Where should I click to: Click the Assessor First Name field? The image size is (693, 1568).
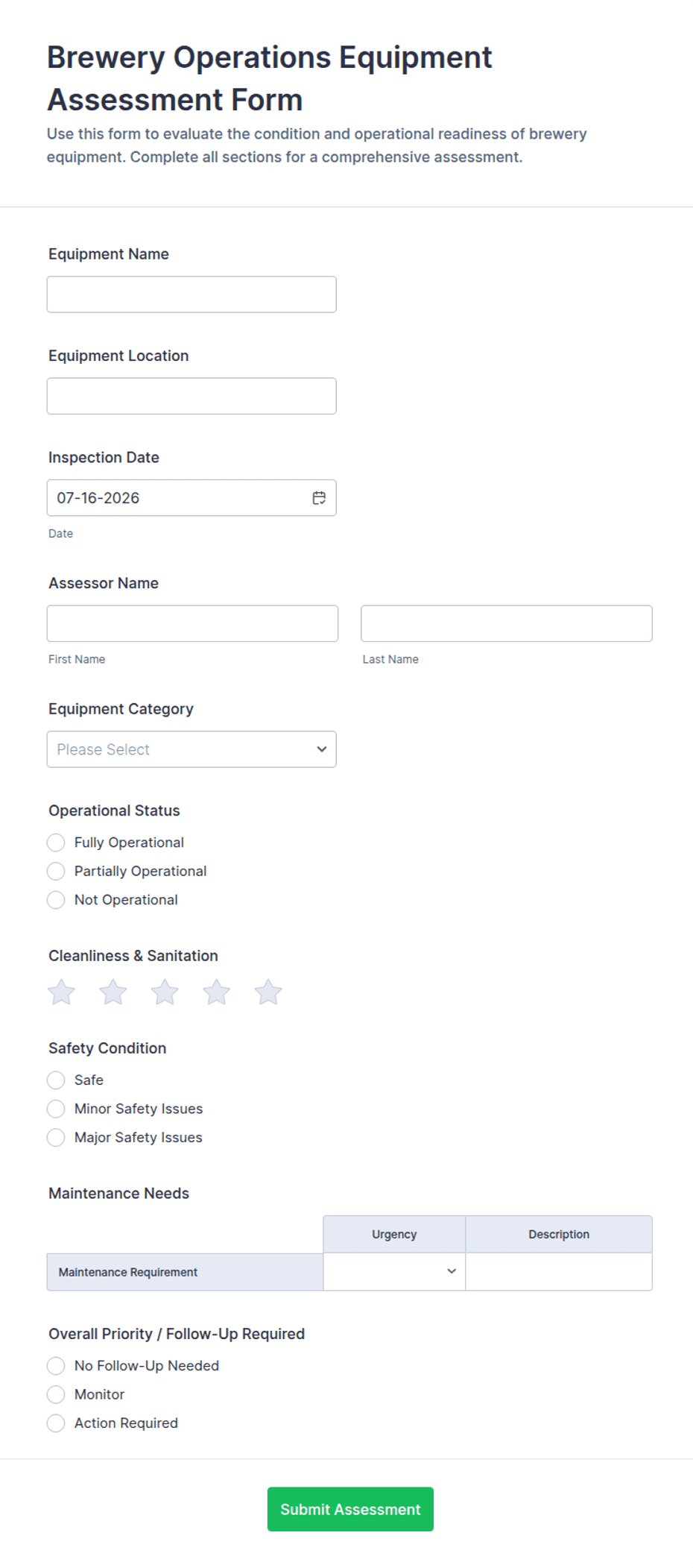pyautogui.click(x=192, y=623)
